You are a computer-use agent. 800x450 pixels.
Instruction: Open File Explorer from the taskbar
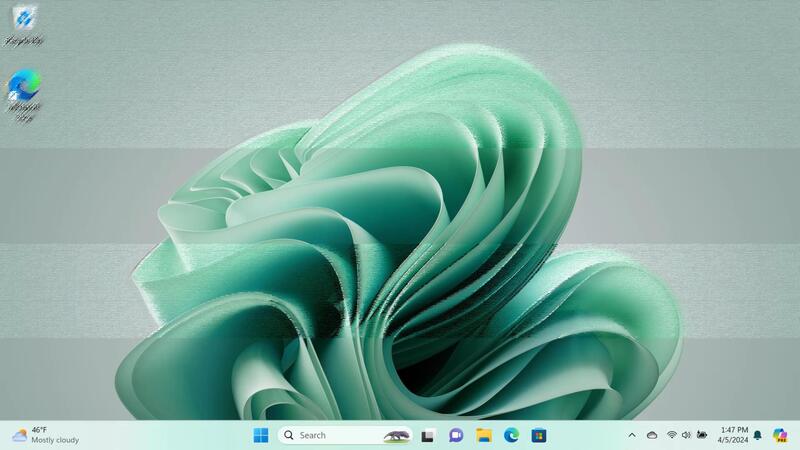pyautogui.click(x=484, y=435)
